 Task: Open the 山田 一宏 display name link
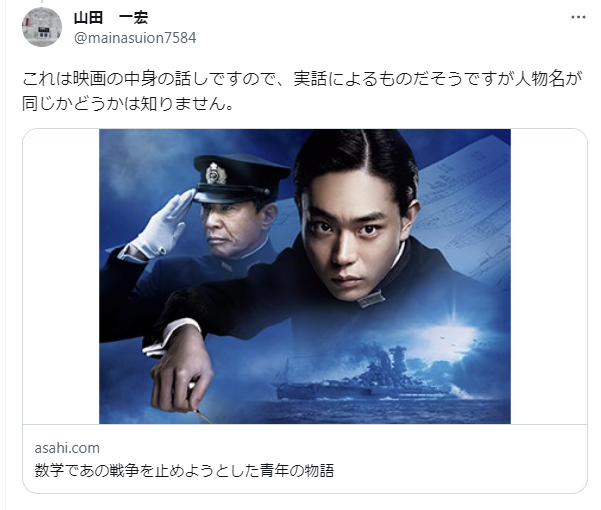click(111, 18)
